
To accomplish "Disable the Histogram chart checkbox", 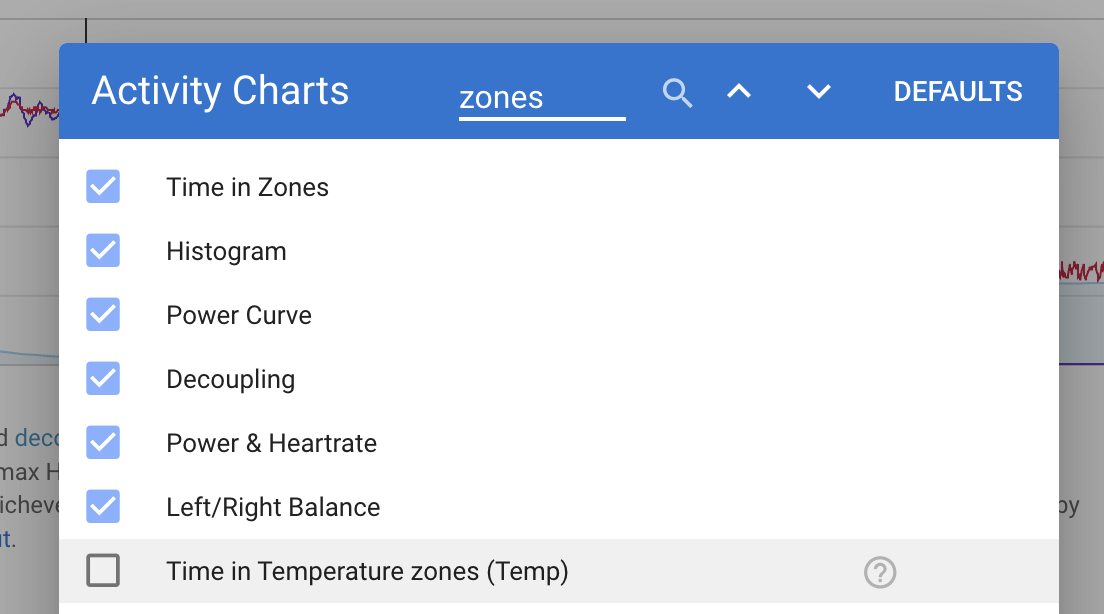I will coord(103,251).
